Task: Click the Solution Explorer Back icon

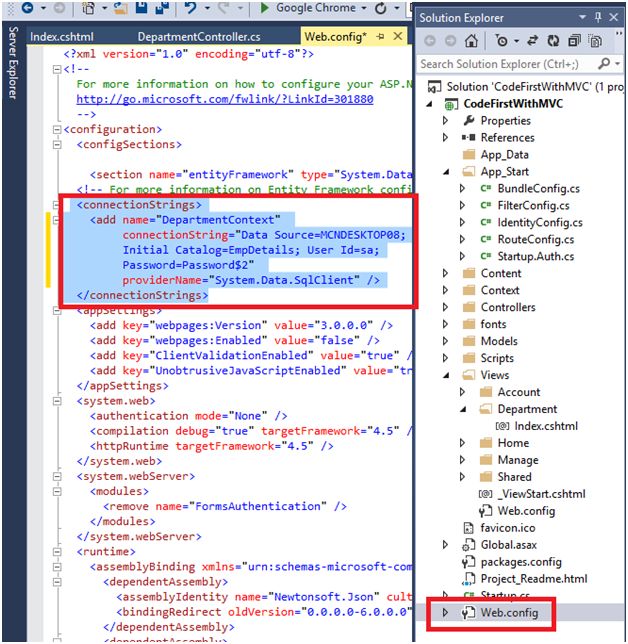Action: coord(430,41)
